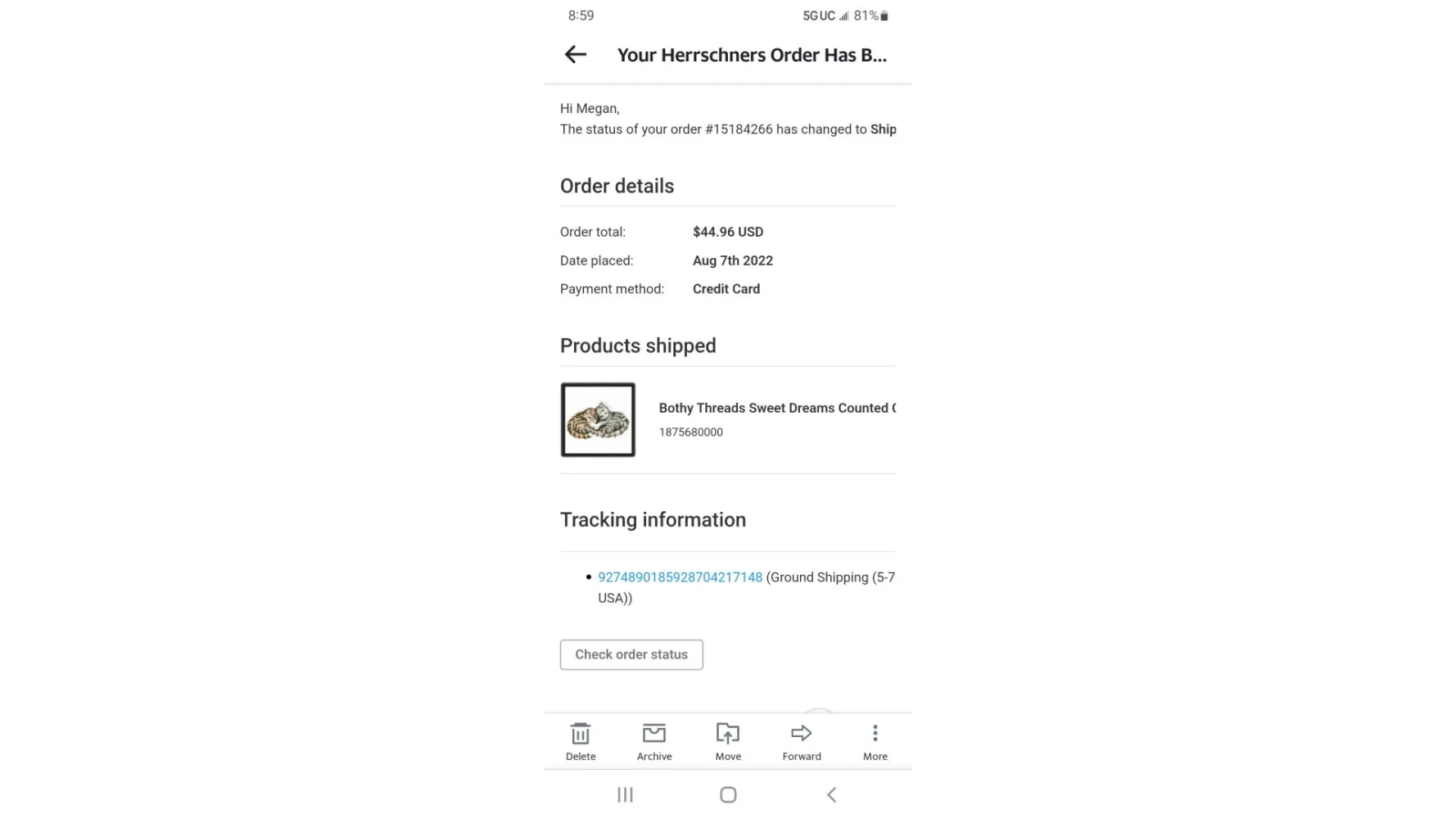Tap the product SKU 1875680000
Viewport: 1456px width, 819px height.
[690, 432]
